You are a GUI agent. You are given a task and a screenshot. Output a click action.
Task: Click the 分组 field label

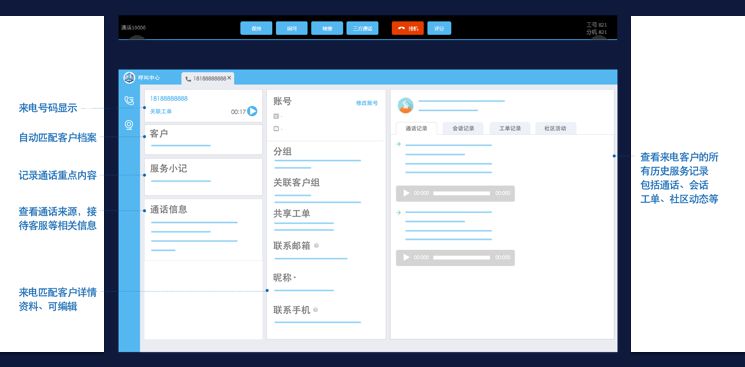(282, 152)
